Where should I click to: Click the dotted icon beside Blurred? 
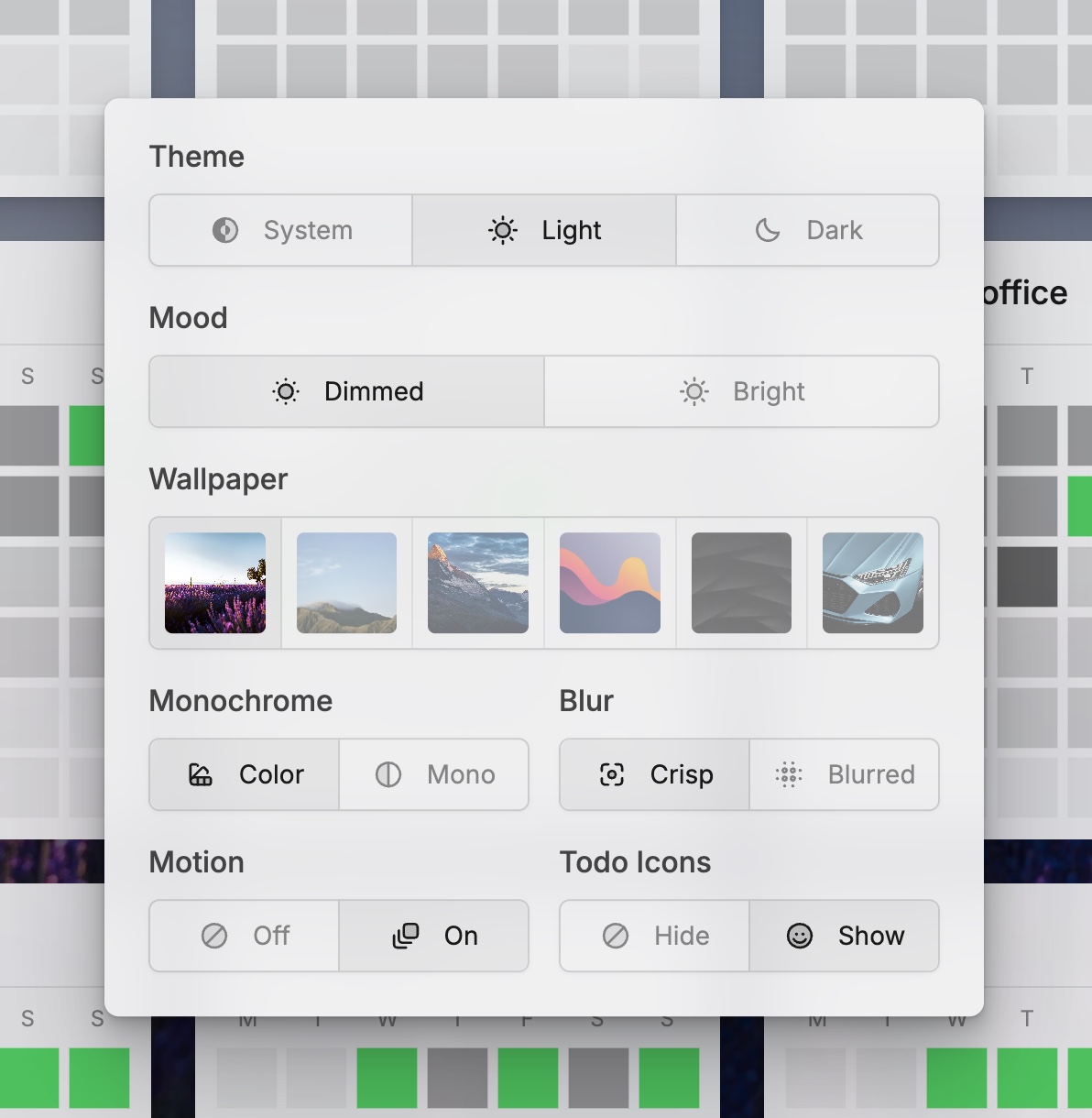point(789,774)
